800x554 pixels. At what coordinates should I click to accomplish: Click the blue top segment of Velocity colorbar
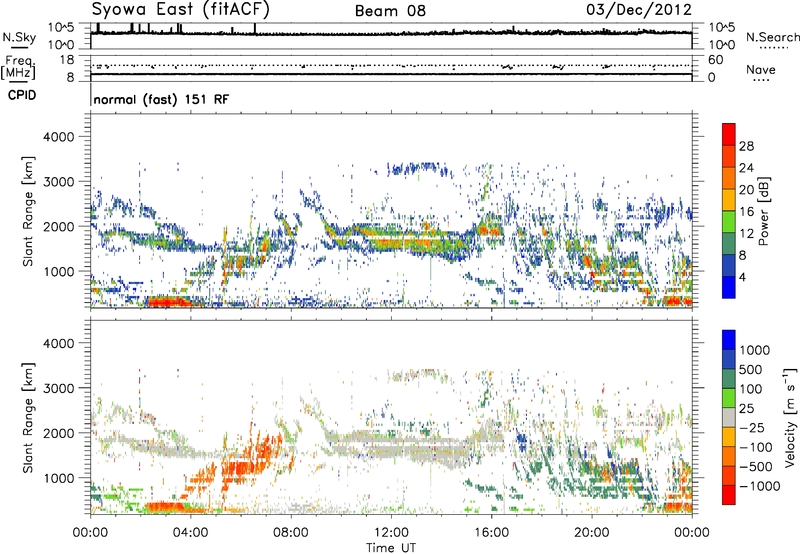pyautogui.click(x=729, y=340)
